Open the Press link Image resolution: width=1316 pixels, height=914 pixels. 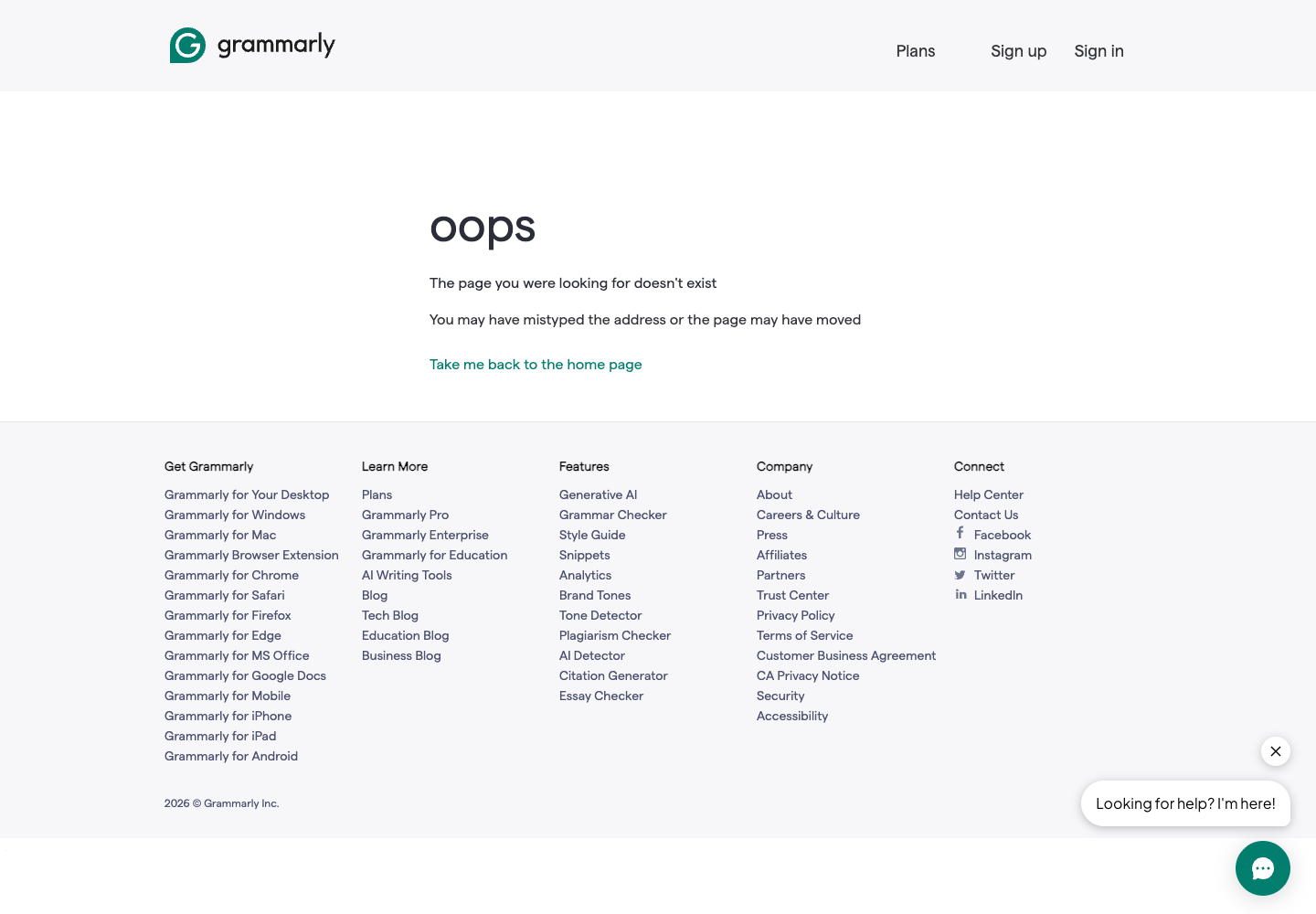(772, 535)
